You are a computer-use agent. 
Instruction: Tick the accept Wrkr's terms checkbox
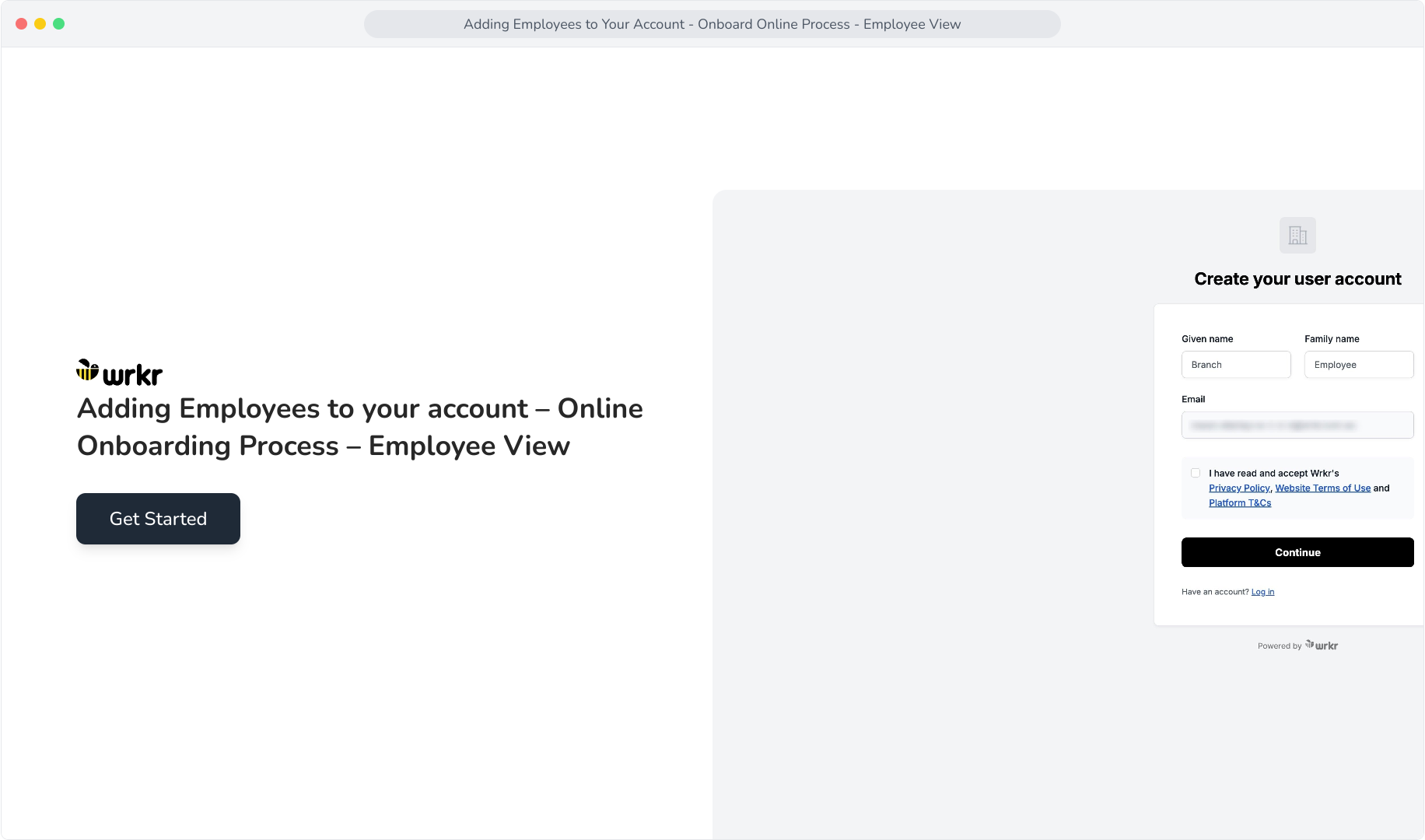click(1196, 473)
